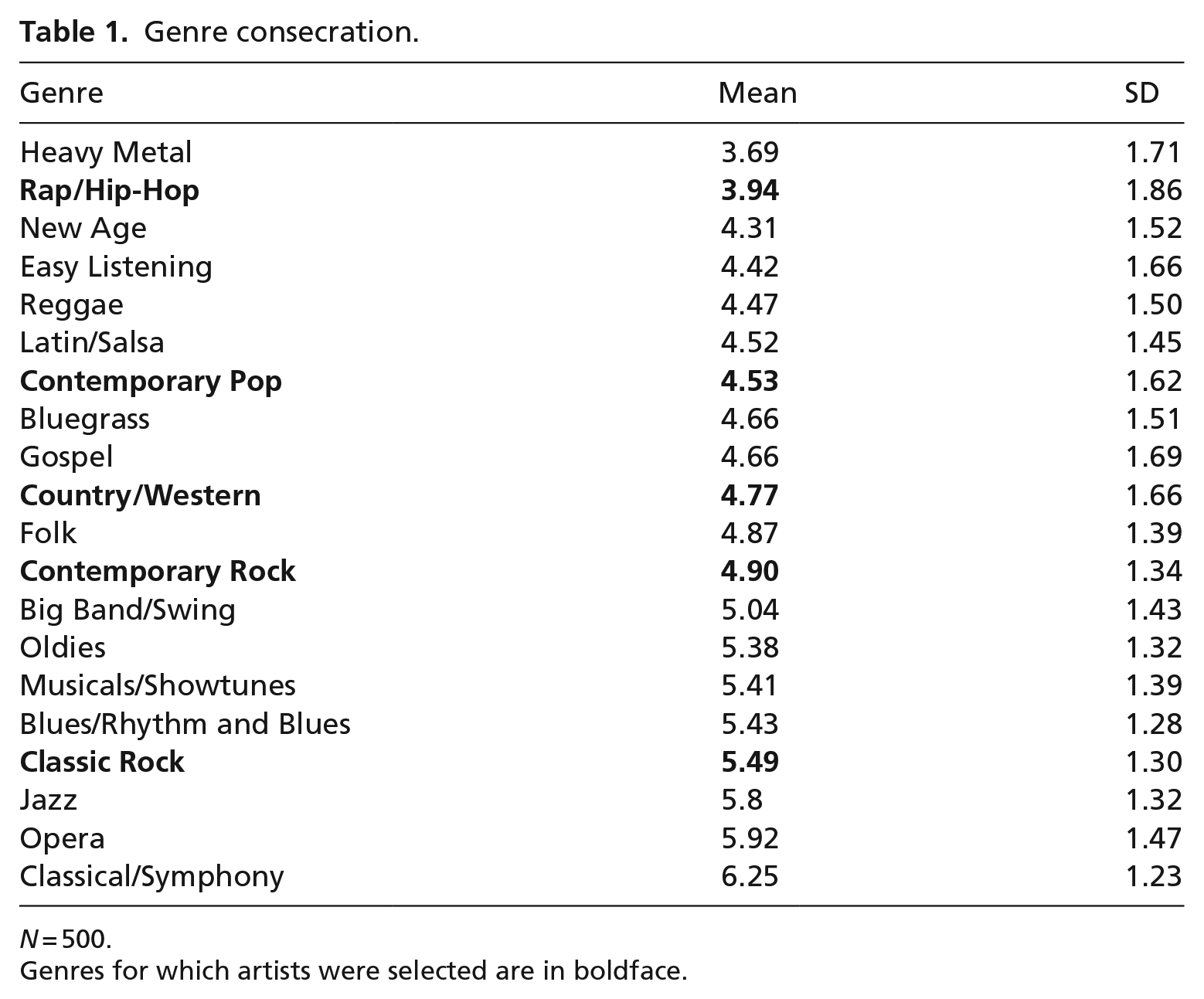The image size is (1204, 999).
Task: Select the Reggae mean value 4.47
Action: coord(749,304)
